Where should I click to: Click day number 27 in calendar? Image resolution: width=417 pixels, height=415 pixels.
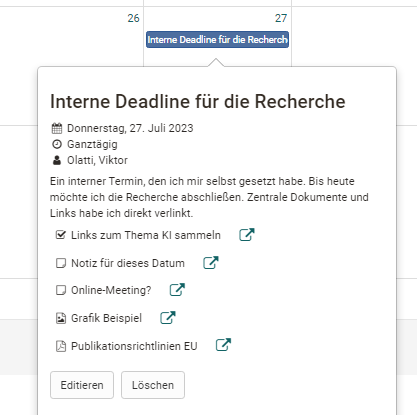tap(281, 18)
